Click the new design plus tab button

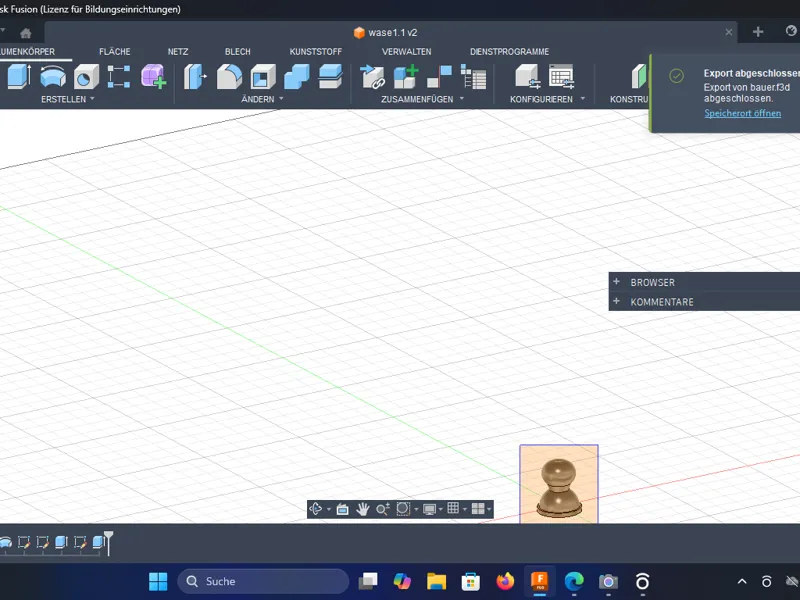pos(758,32)
